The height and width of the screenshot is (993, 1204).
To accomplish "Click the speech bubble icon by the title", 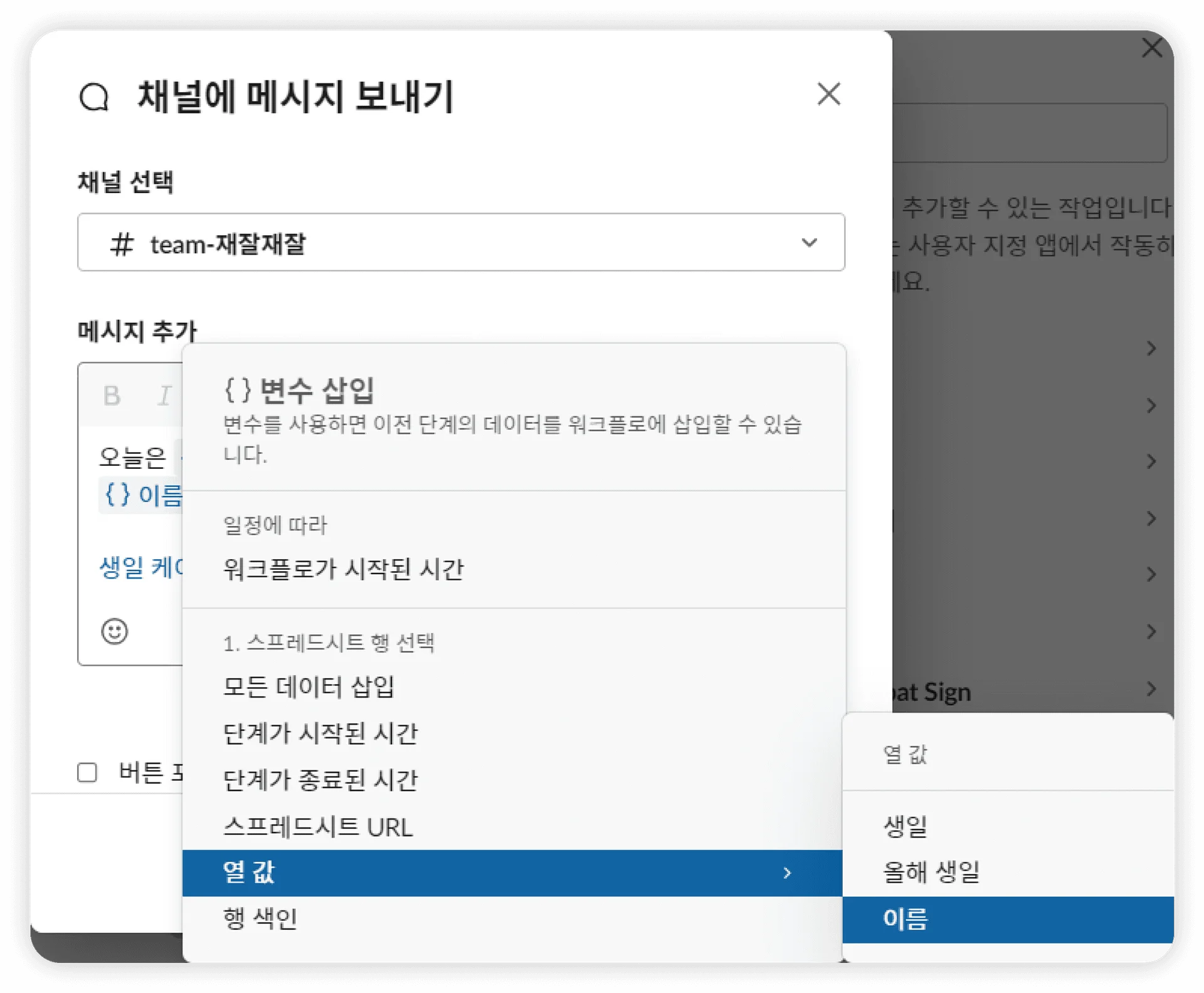I will [94, 97].
